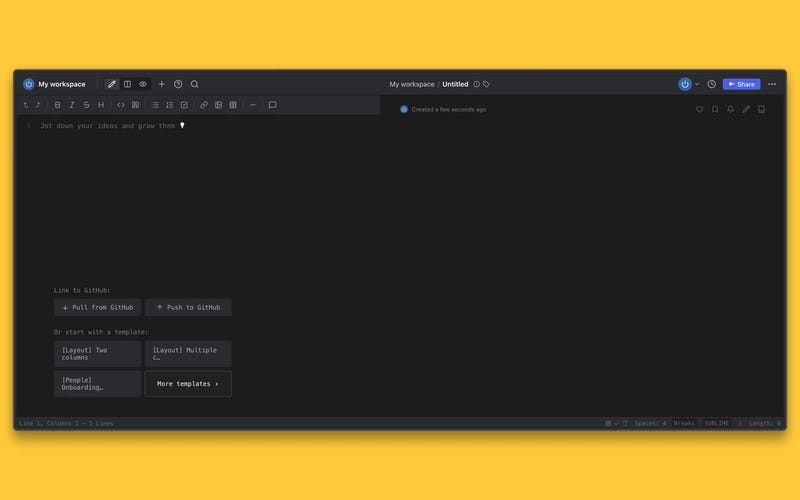Viewport: 800px width, 500px height.
Task: Insert a numbered list
Action: tap(170, 105)
